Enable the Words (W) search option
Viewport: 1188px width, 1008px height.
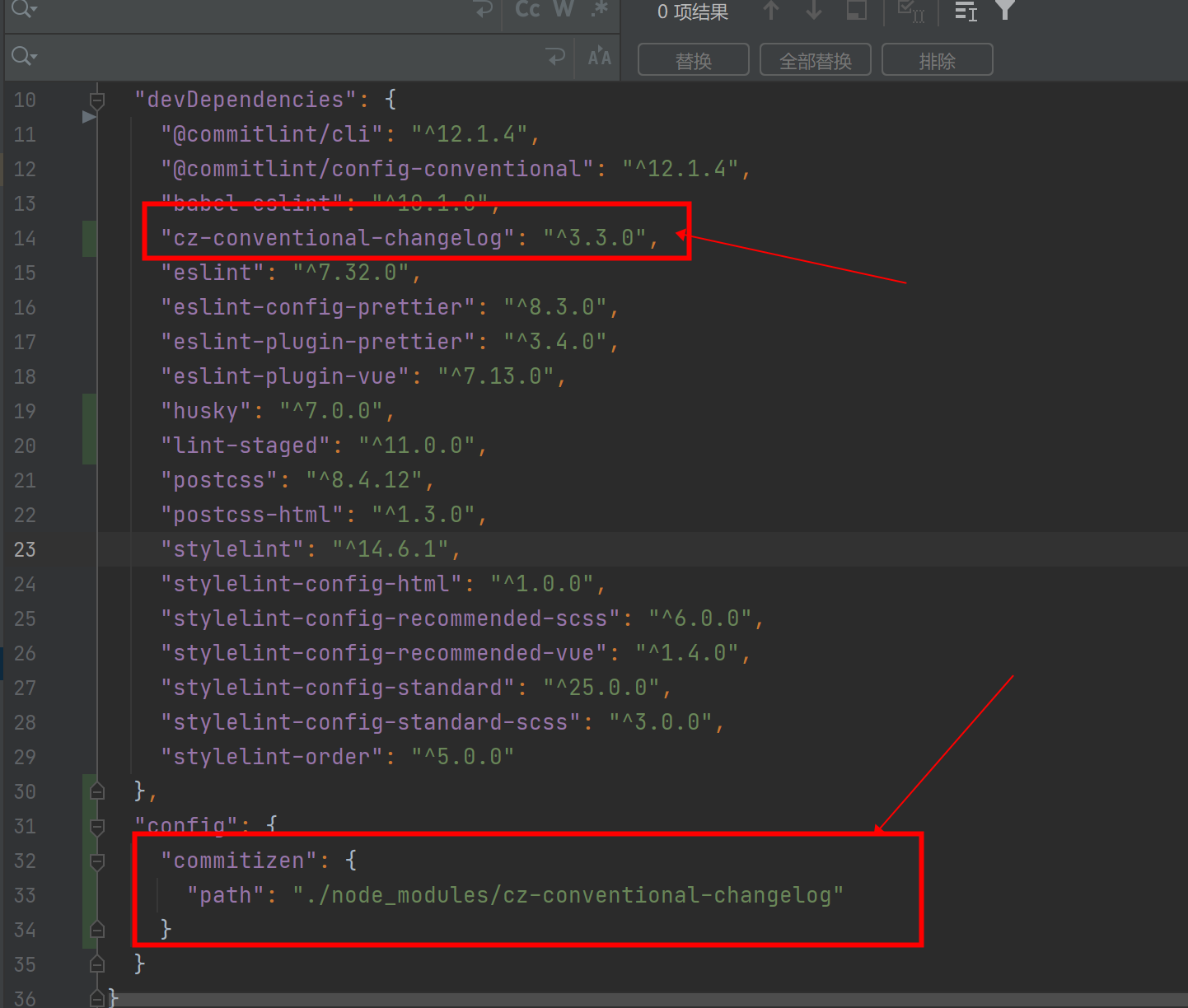(x=564, y=10)
